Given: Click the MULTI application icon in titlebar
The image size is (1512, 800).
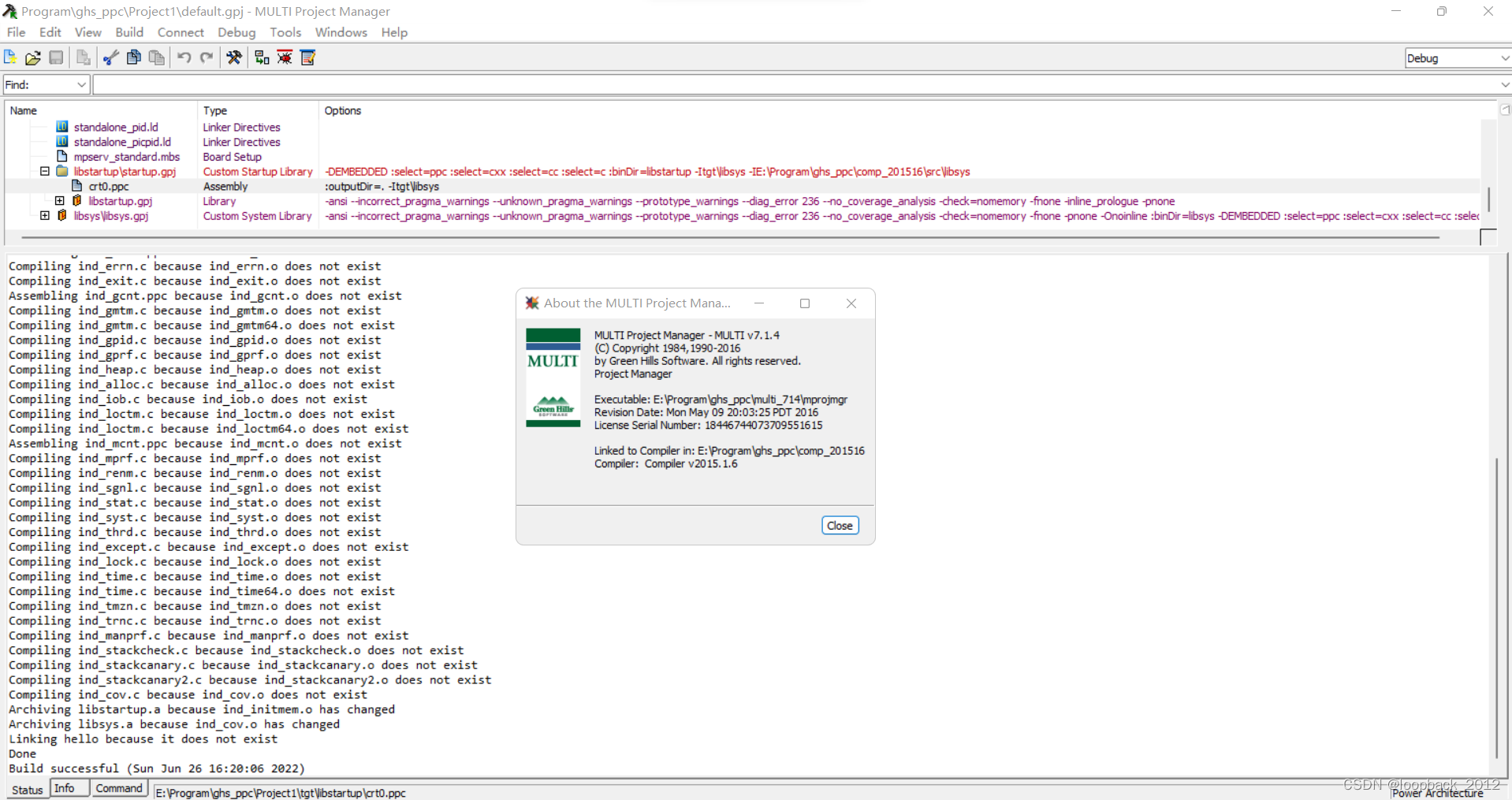Looking at the screenshot, I should 9,11.
